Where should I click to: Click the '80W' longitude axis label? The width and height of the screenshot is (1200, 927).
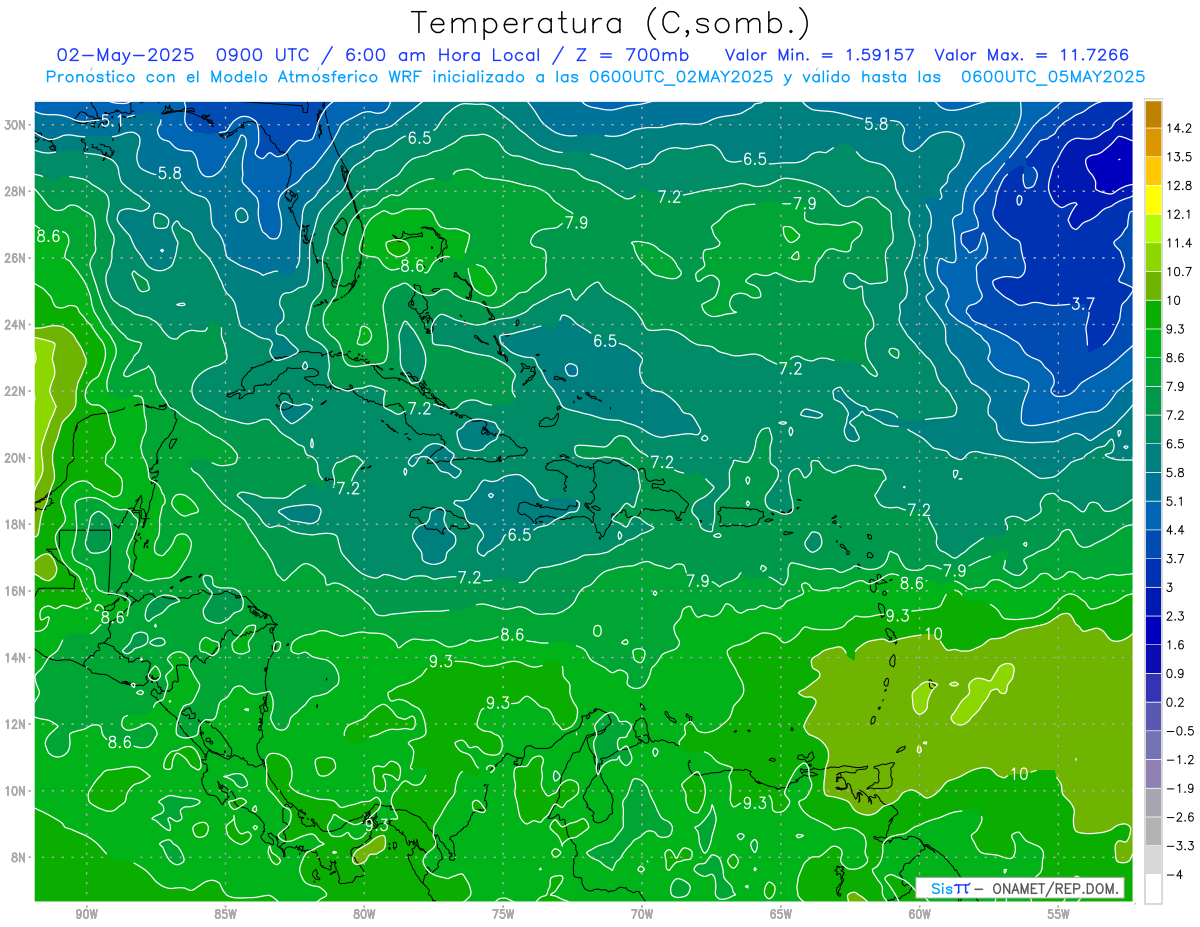(x=364, y=913)
